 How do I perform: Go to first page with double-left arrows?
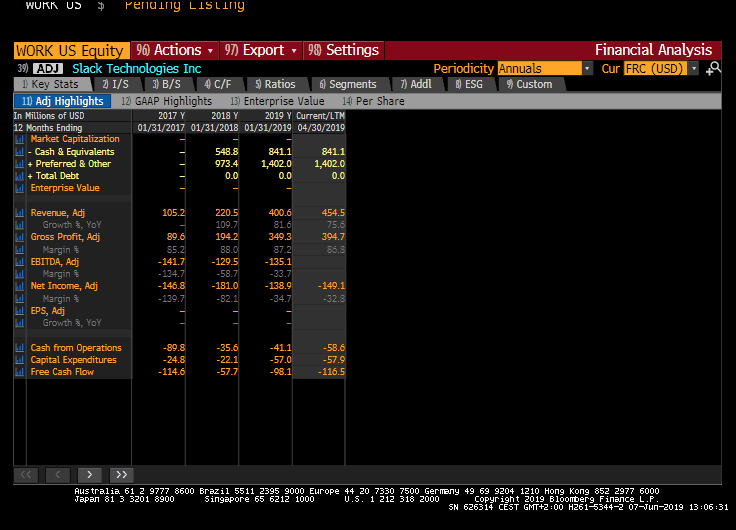[26, 475]
